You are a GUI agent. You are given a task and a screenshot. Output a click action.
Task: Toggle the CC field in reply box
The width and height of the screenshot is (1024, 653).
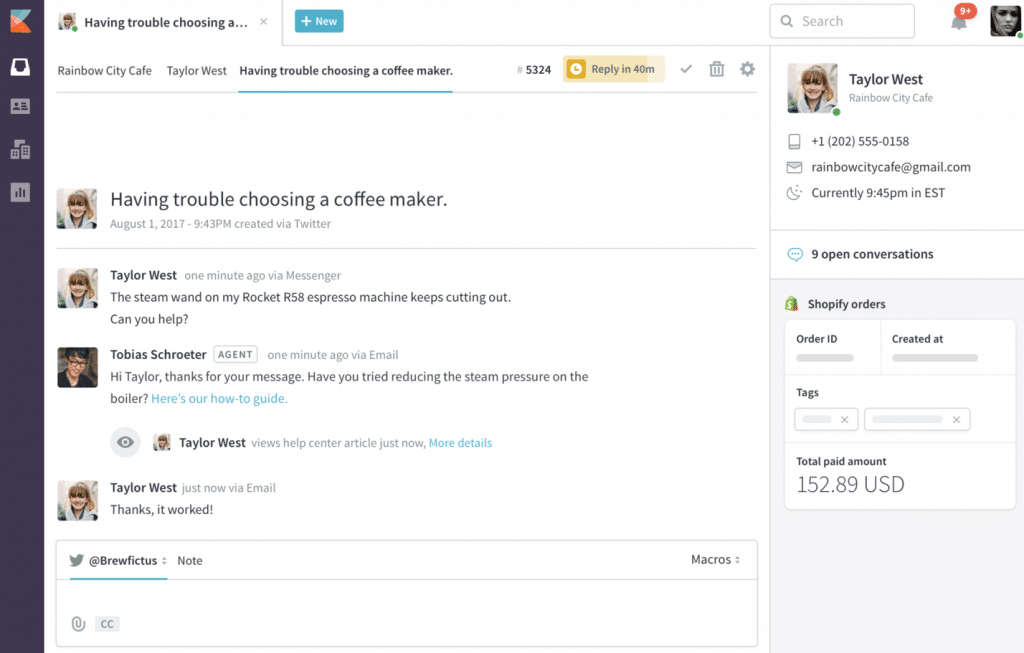107,624
